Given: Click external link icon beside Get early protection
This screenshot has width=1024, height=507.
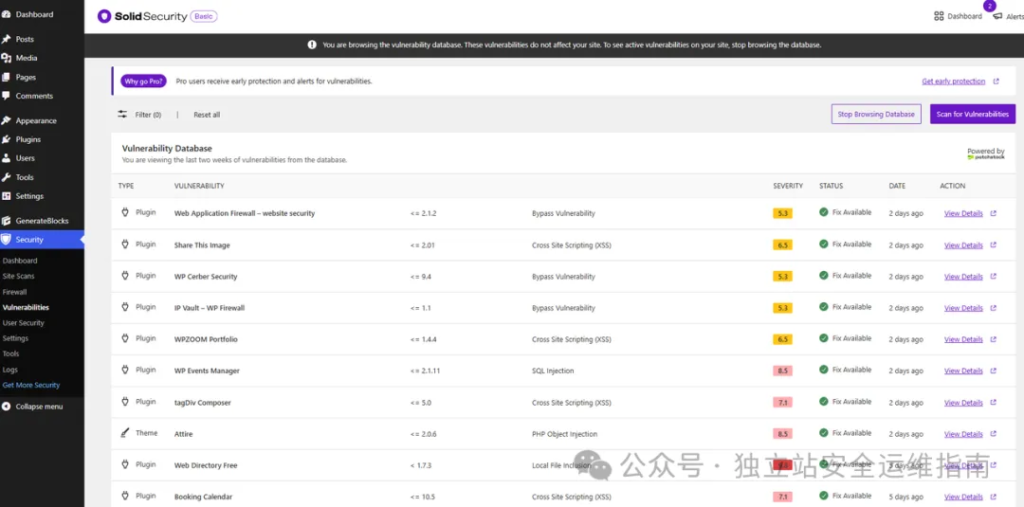Looking at the screenshot, I should [996, 82].
